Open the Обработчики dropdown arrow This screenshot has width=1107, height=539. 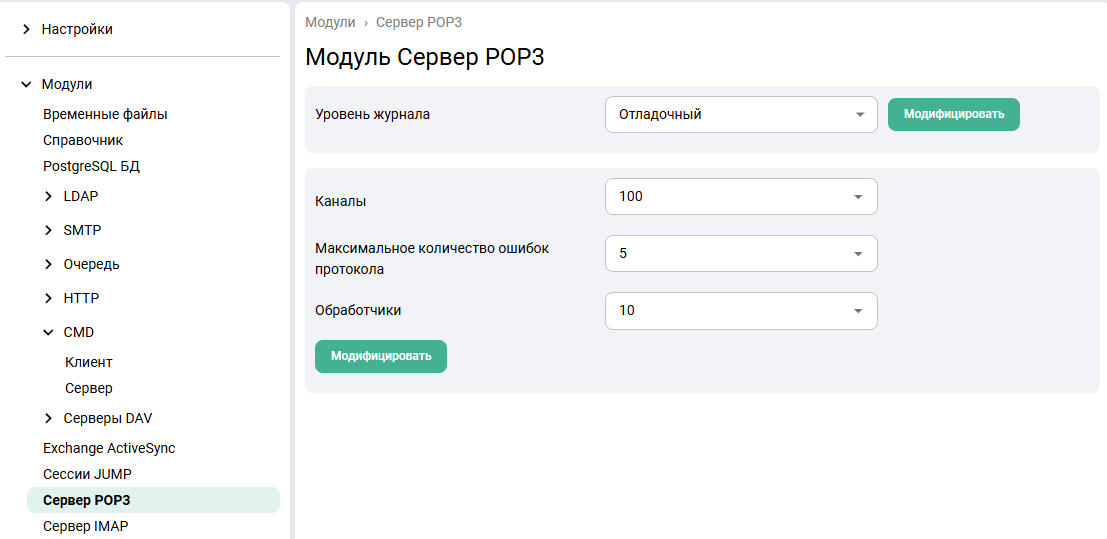click(857, 311)
